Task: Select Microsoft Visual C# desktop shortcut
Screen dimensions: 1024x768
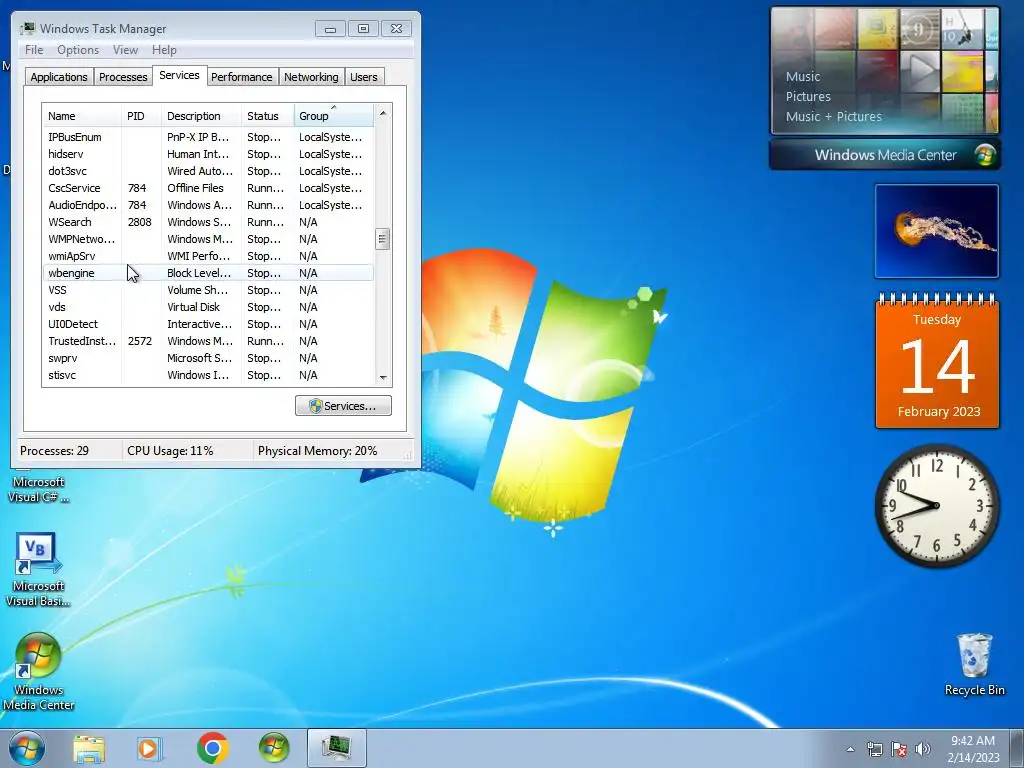Action: tap(38, 488)
